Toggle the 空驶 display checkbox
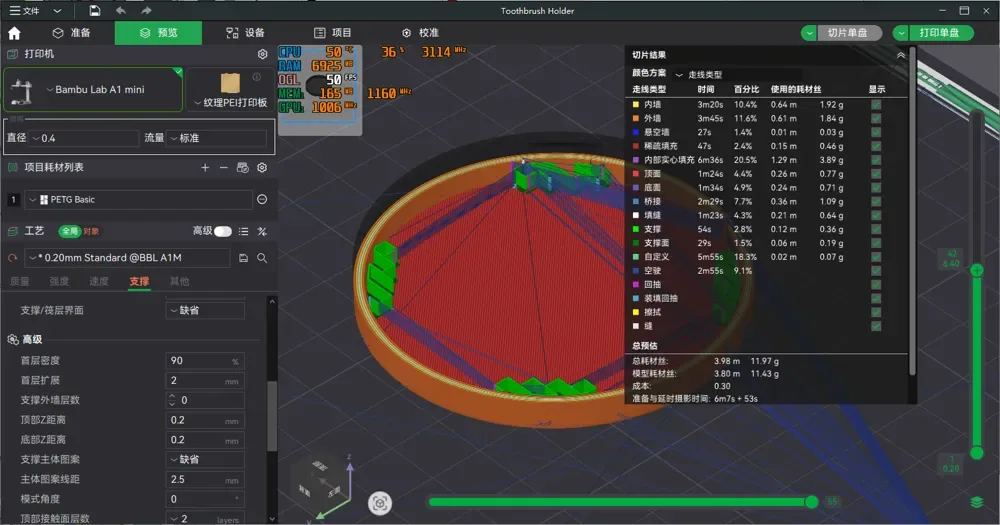1000x525 pixels. click(876, 270)
